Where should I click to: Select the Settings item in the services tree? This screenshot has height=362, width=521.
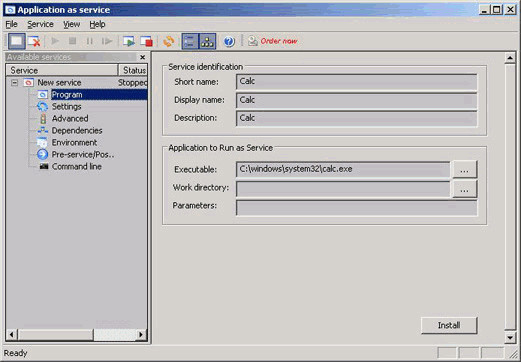[66, 107]
